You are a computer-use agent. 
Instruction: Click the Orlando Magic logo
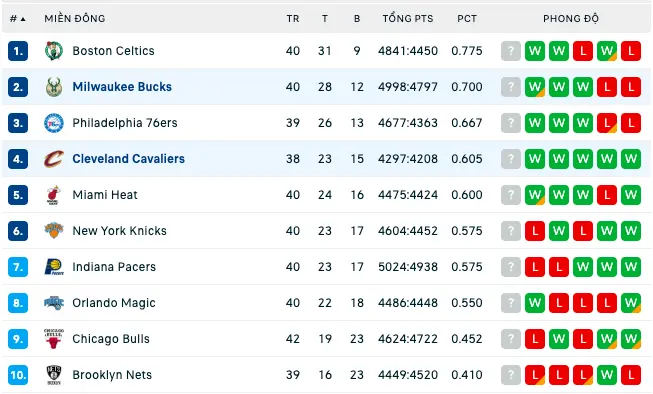[54, 303]
